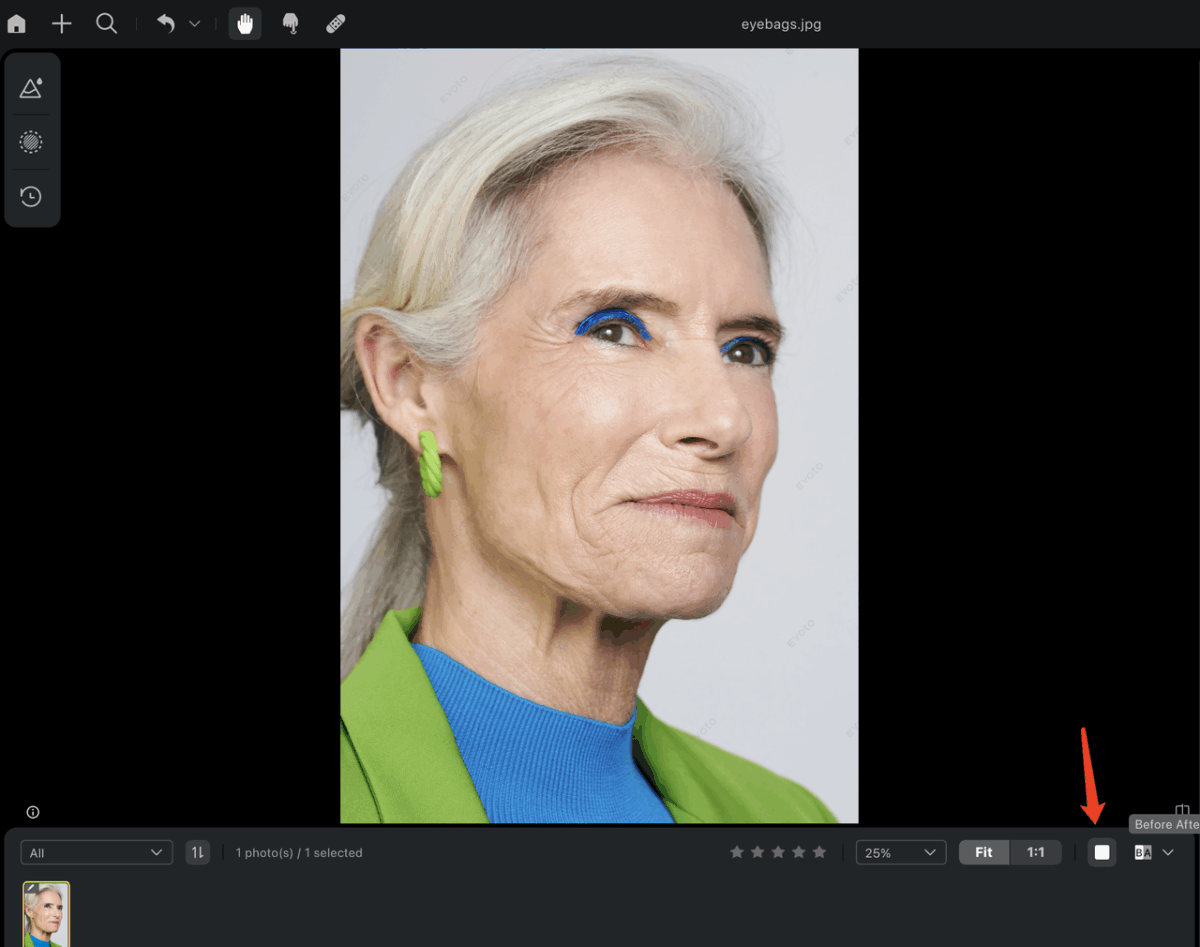Click the BA before/after compare icon
Viewport: 1200px width, 947px height.
tap(1143, 852)
